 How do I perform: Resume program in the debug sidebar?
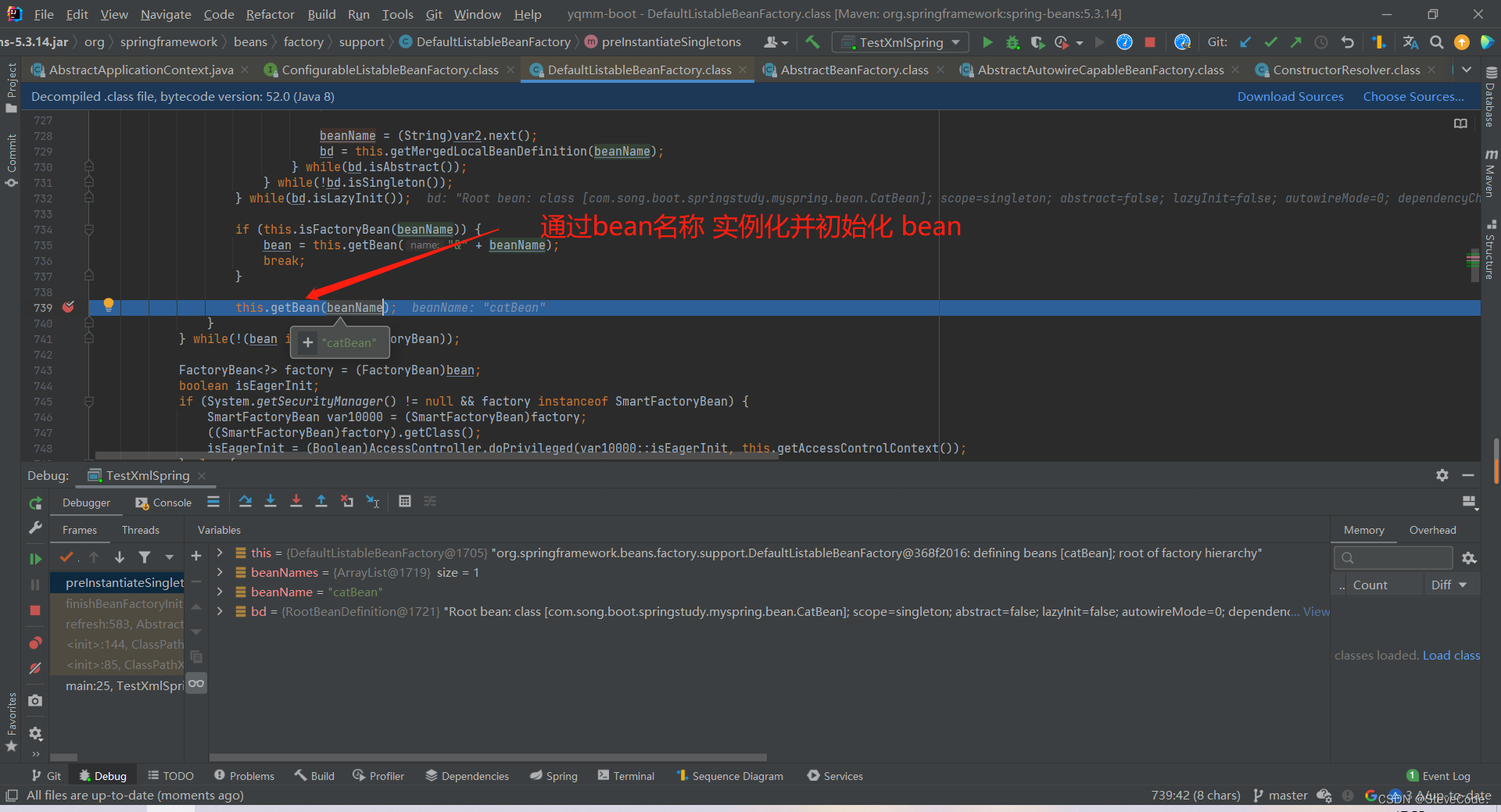coord(35,559)
